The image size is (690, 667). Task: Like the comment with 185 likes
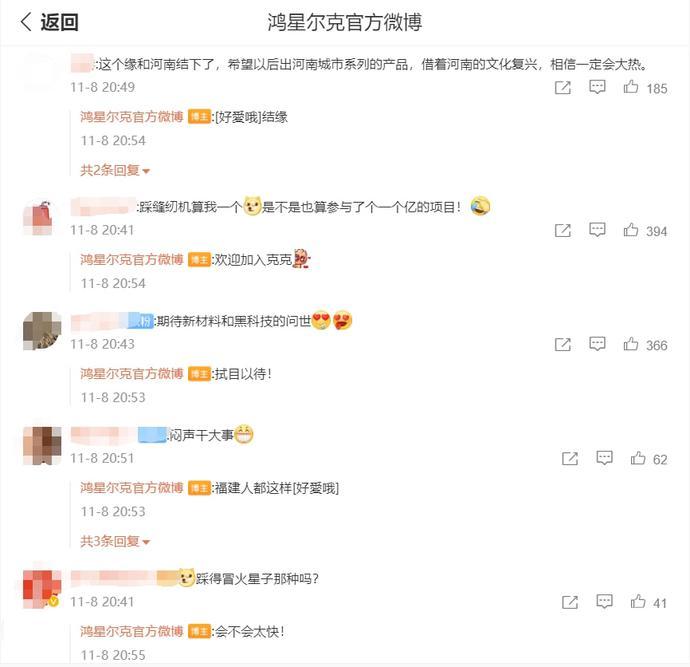[x=631, y=87]
